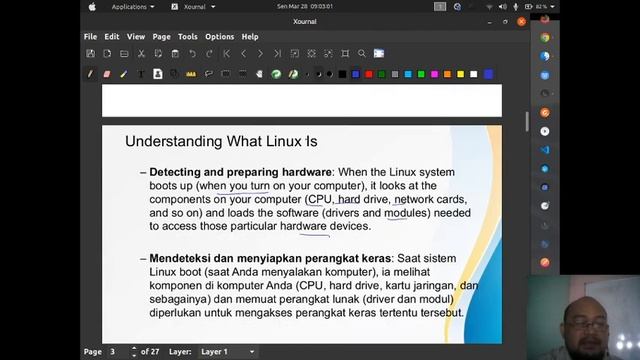
Task: Go to the previous page arrow
Action: click(x=244, y=53)
